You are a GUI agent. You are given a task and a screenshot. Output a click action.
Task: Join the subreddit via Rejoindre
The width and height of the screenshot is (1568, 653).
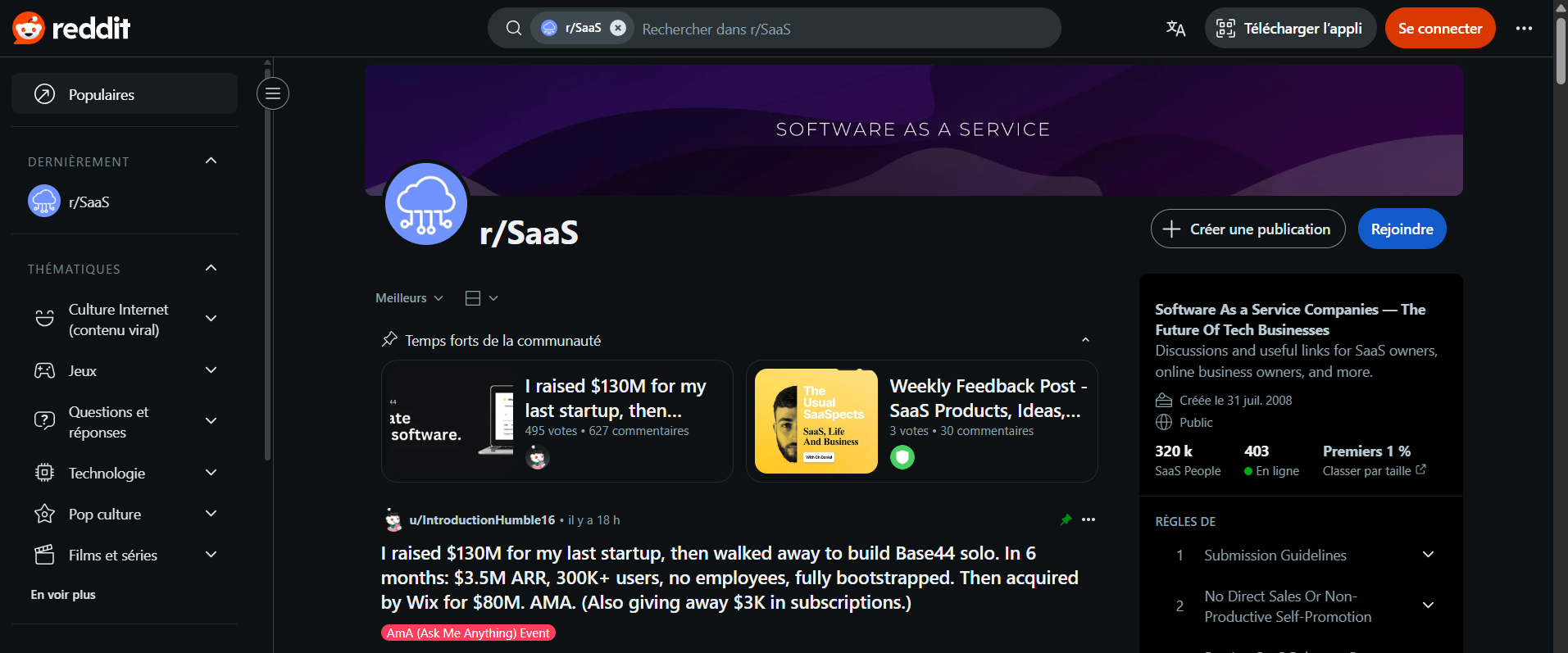pyautogui.click(x=1402, y=229)
